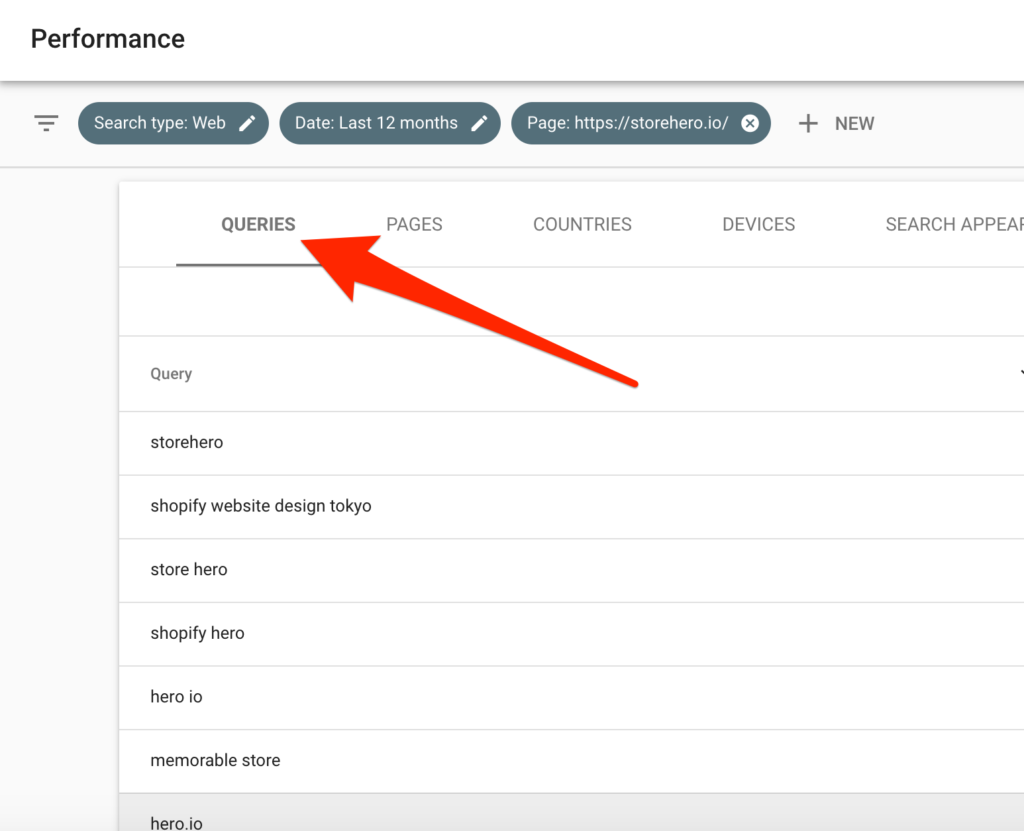
Task: Click the Performance page title
Action: [x=108, y=39]
